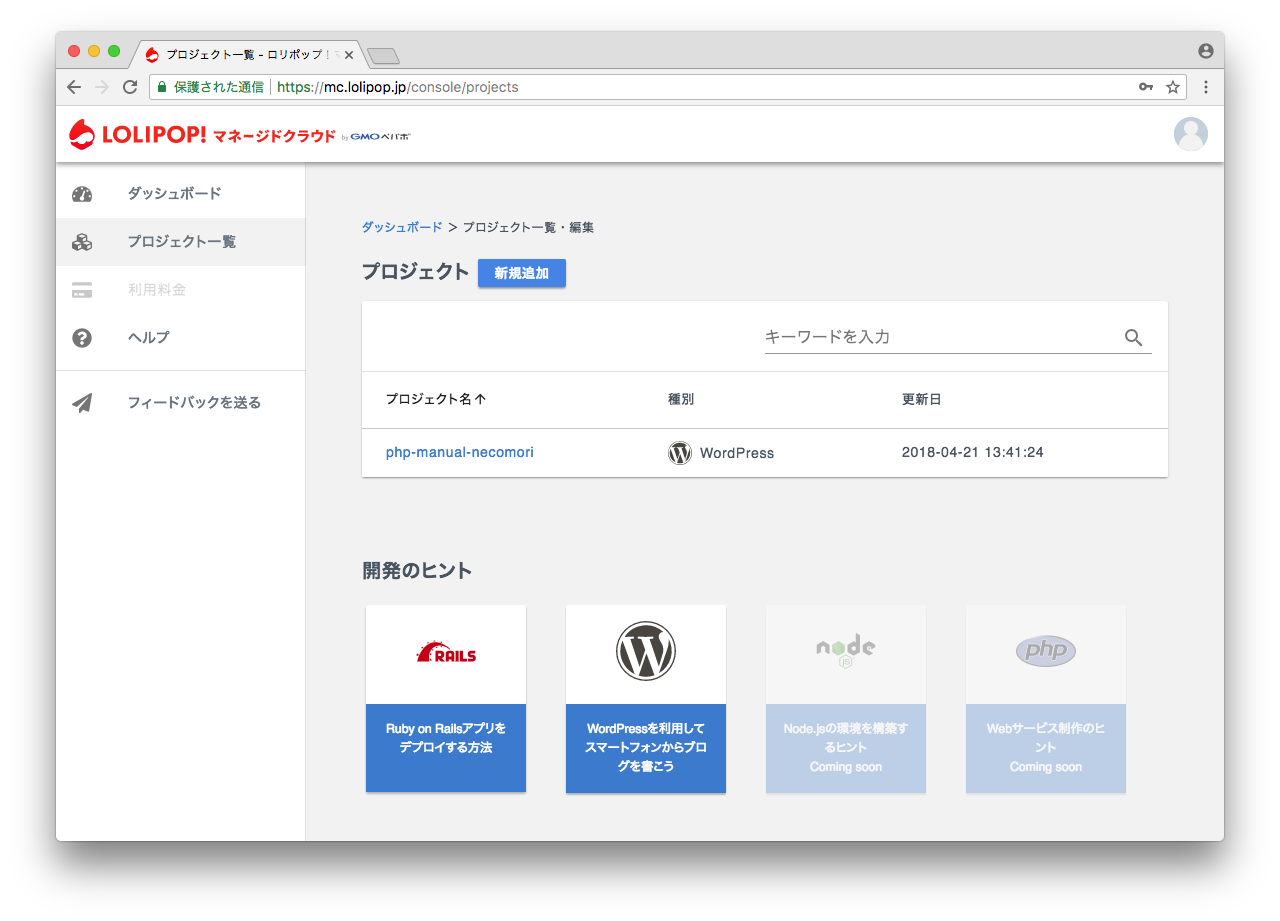
Task: Click the credit card icon for 利用料金
Action: [82, 290]
